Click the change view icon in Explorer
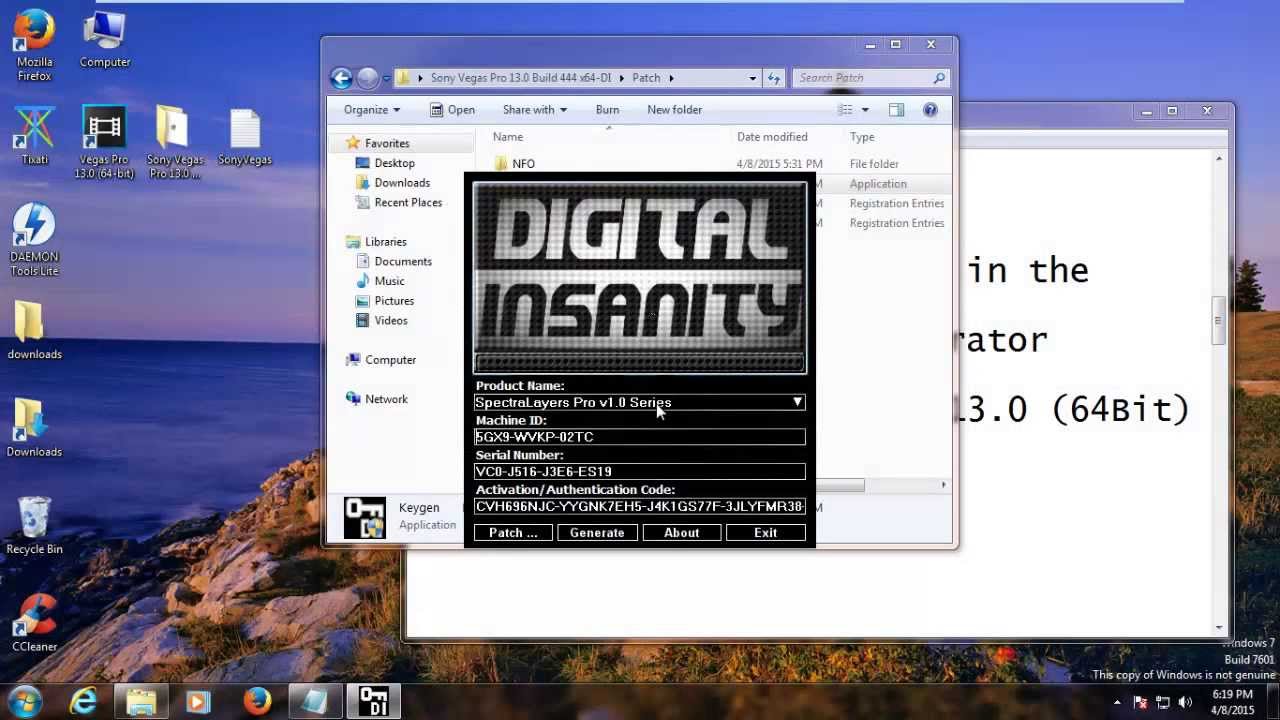The image size is (1280, 720). [x=845, y=110]
